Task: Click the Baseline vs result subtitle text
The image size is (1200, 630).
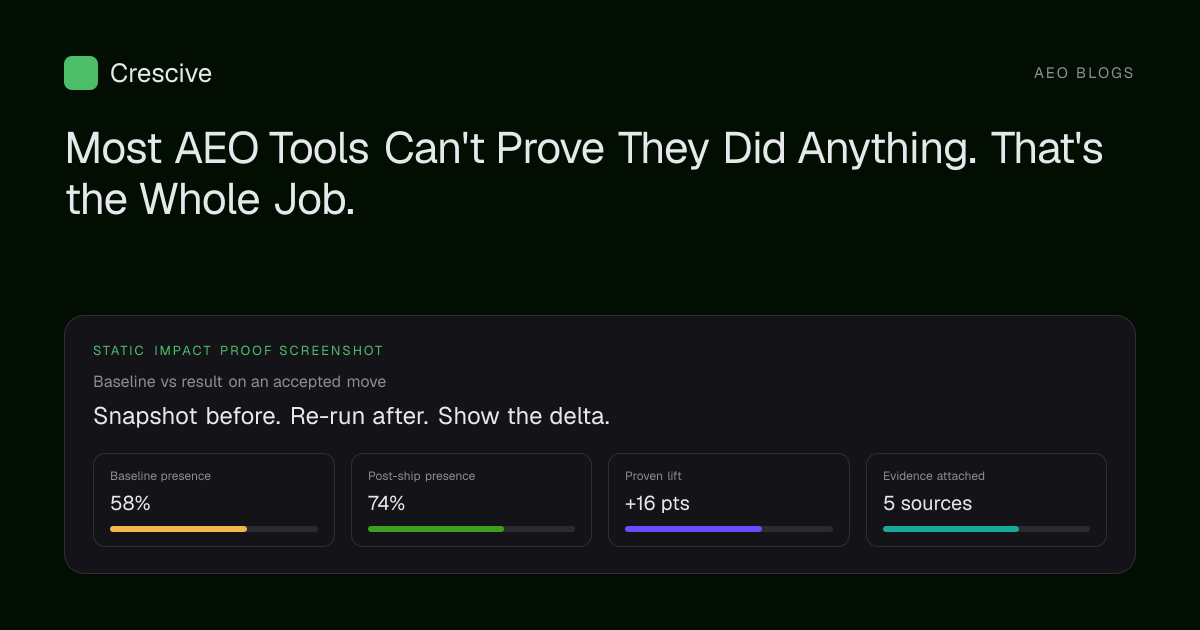Action: tap(239, 381)
